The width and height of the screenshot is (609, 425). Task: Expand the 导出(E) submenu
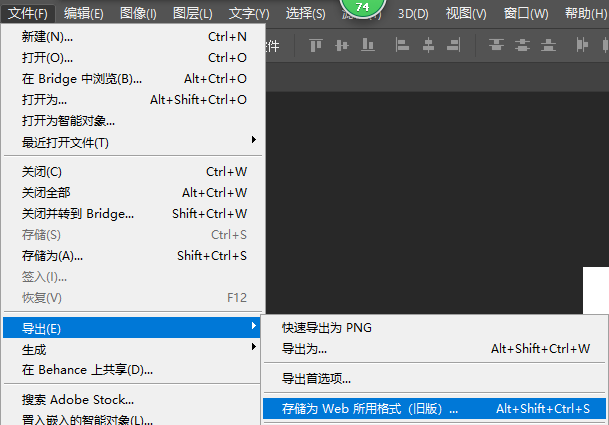click(x=132, y=328)
